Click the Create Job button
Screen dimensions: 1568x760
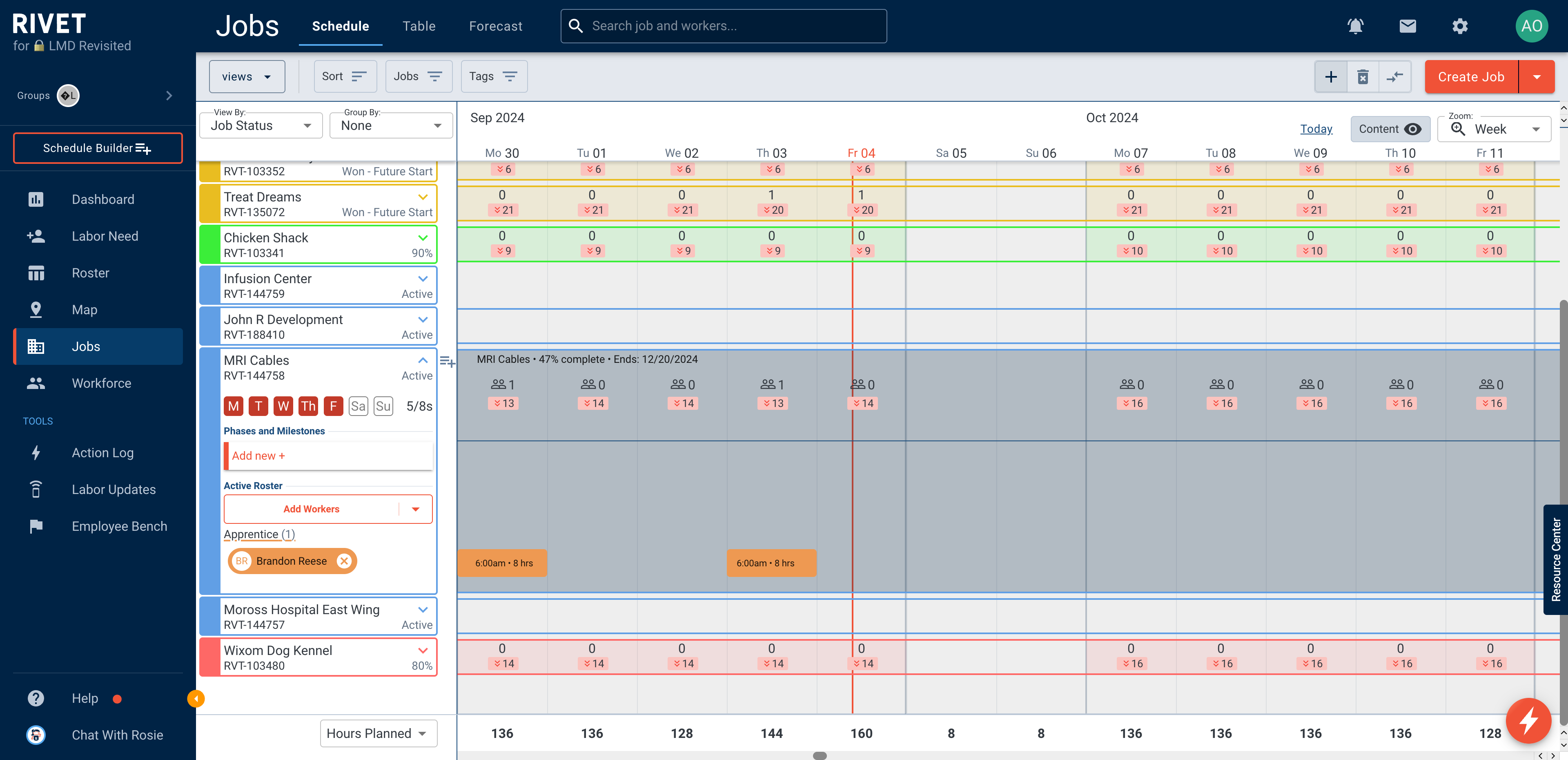click(x=1470, y=77)
